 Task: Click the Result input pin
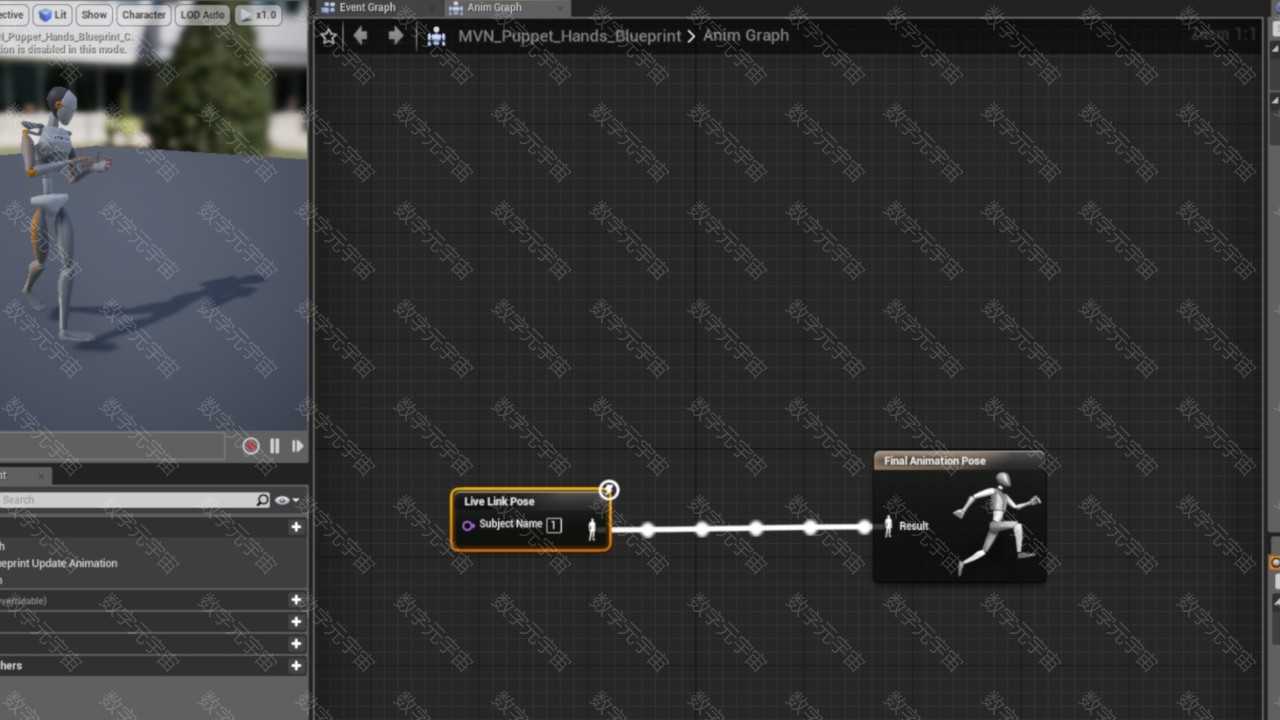888,526
